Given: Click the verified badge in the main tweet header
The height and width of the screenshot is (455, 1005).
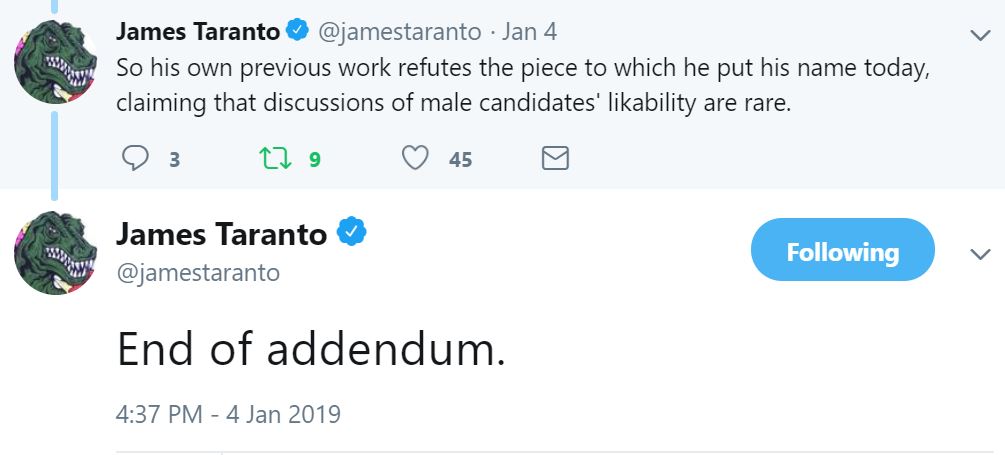Looking at the screenshot, I should 352,232.
